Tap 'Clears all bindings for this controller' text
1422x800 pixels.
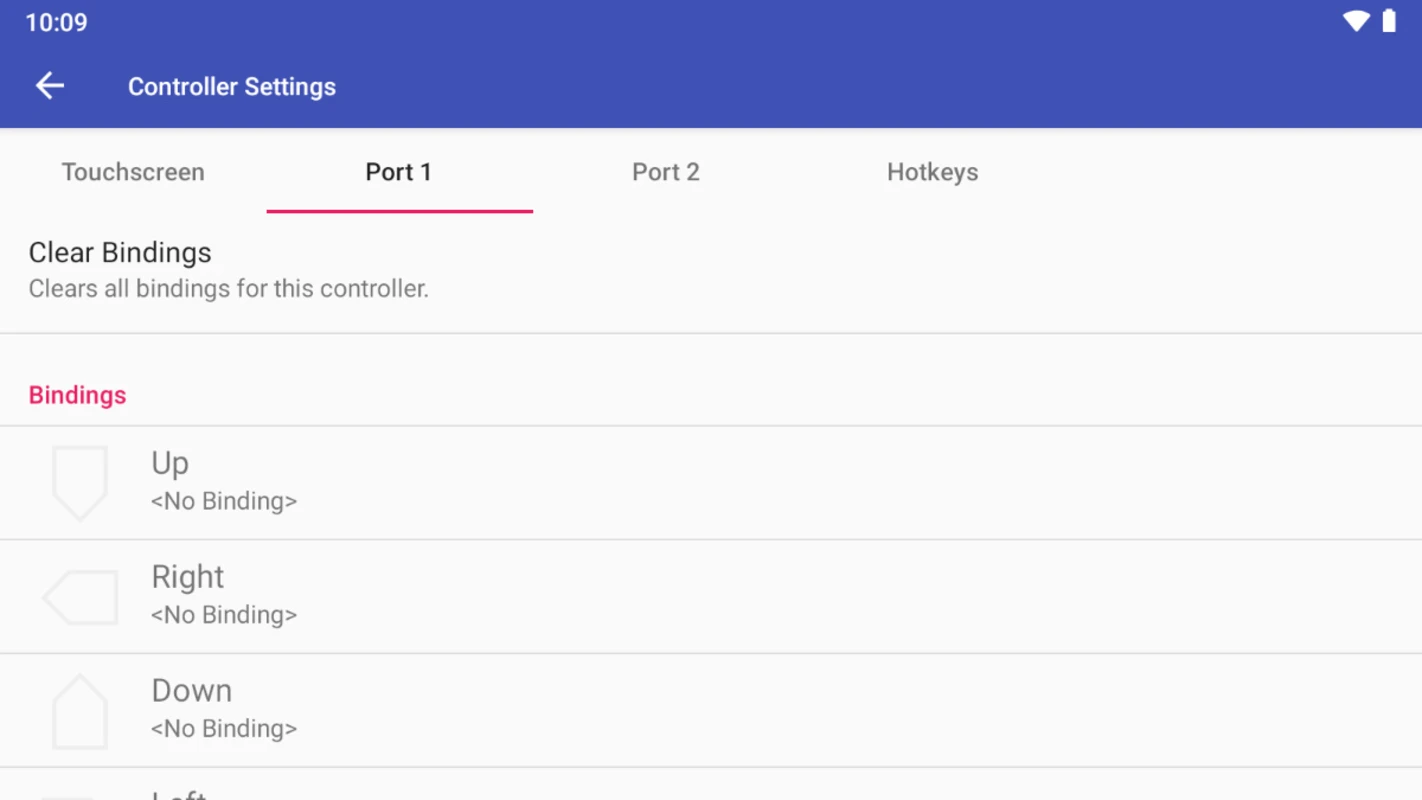pyautogui.click(x=229, y=289)
